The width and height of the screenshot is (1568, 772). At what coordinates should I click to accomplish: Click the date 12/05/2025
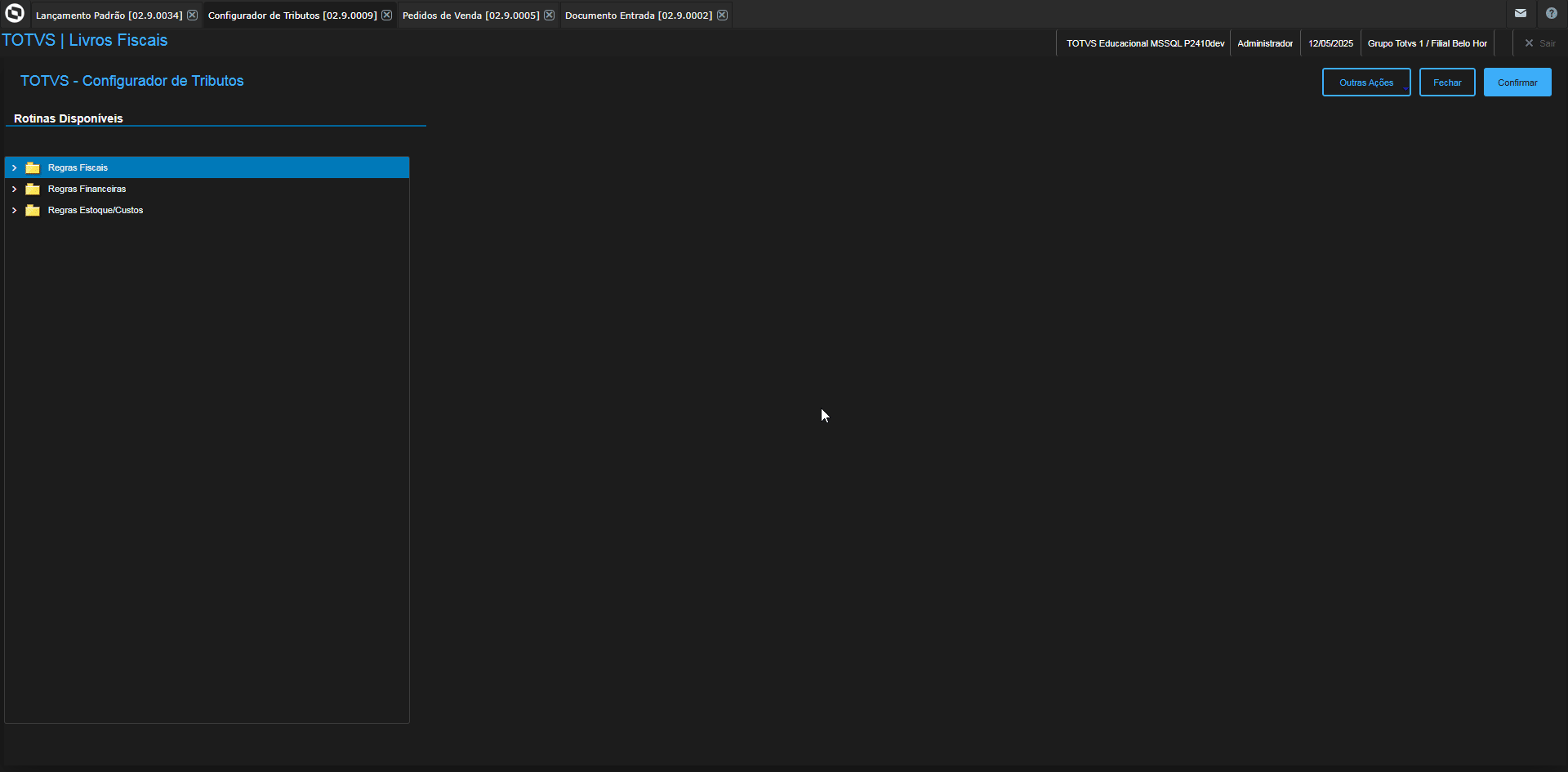point(1330,43)
